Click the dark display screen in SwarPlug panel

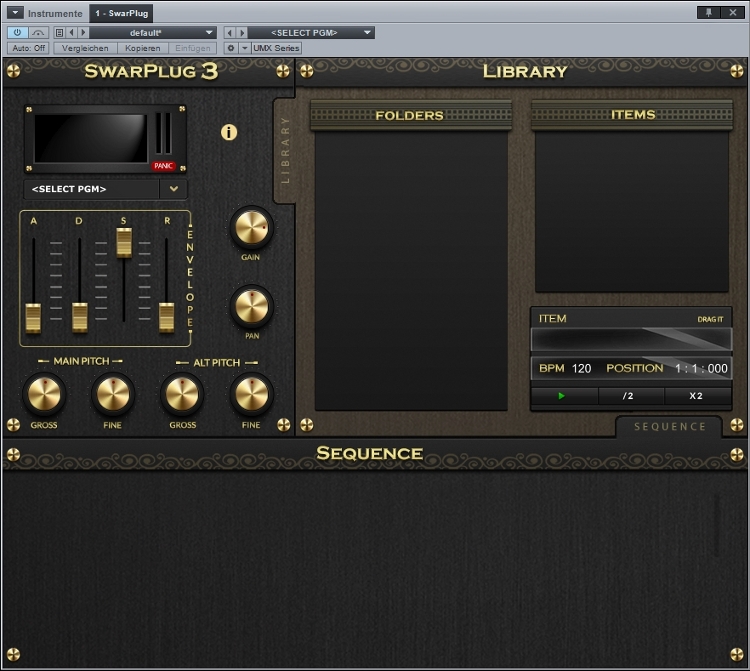click(x=91, y=139)
